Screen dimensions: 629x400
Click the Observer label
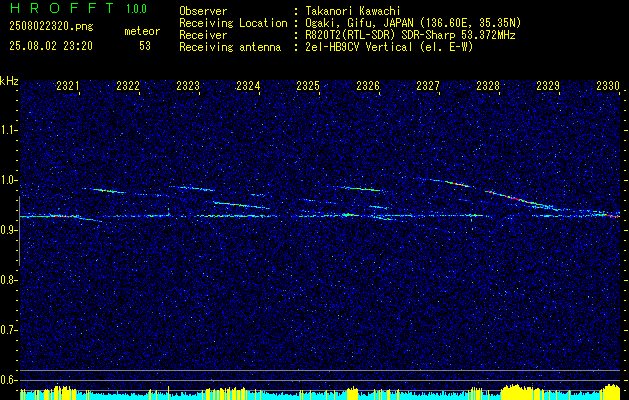(203, 11)
